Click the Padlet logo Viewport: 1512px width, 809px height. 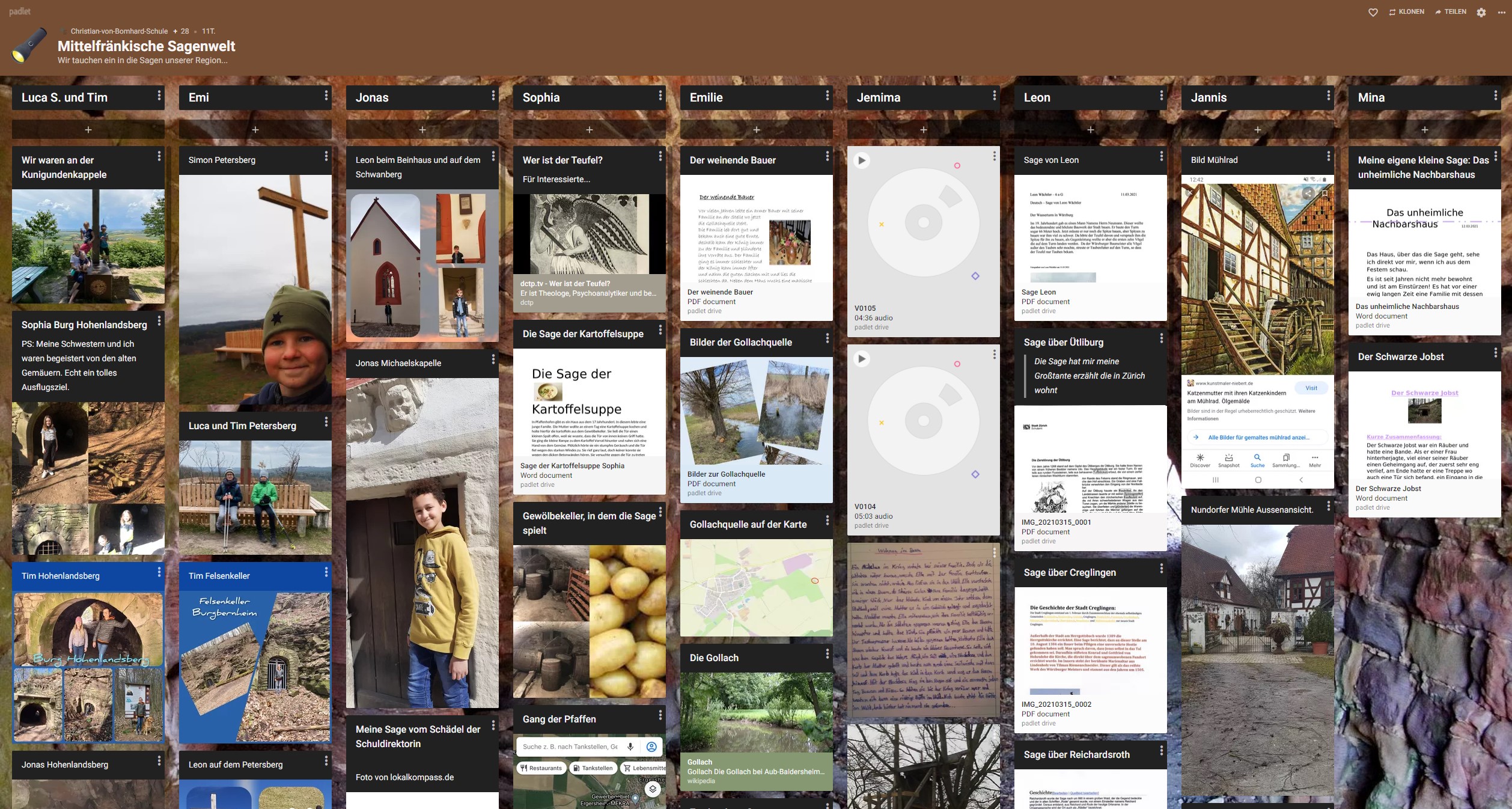pos(20,11)
